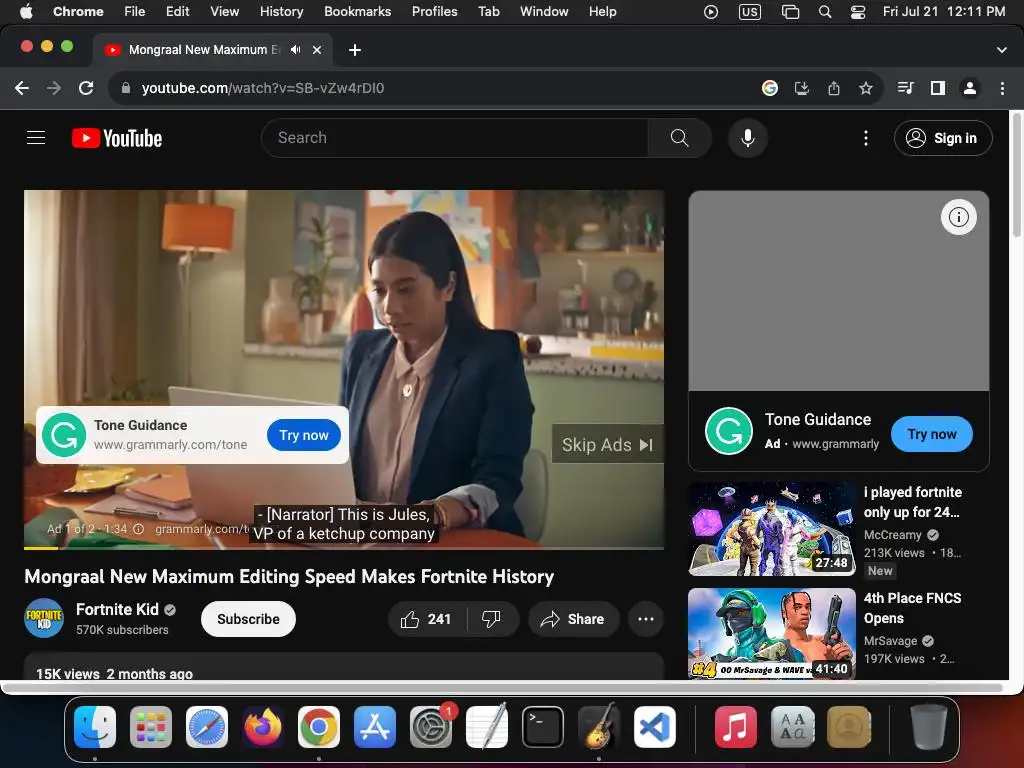Click the browser forward arrow

pos(54,88)
